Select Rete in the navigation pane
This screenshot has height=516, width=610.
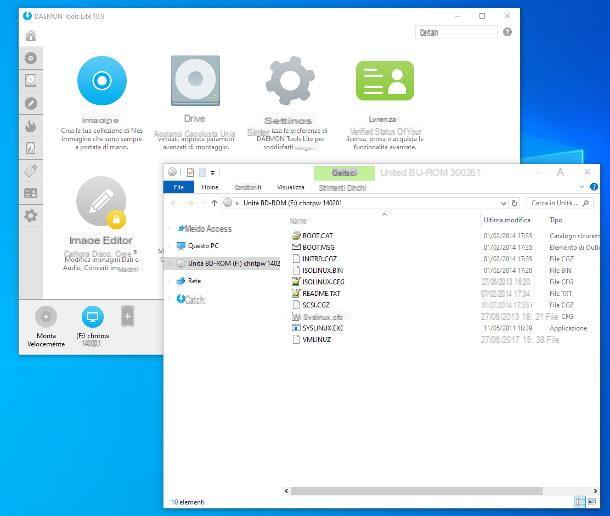[189, 281]
